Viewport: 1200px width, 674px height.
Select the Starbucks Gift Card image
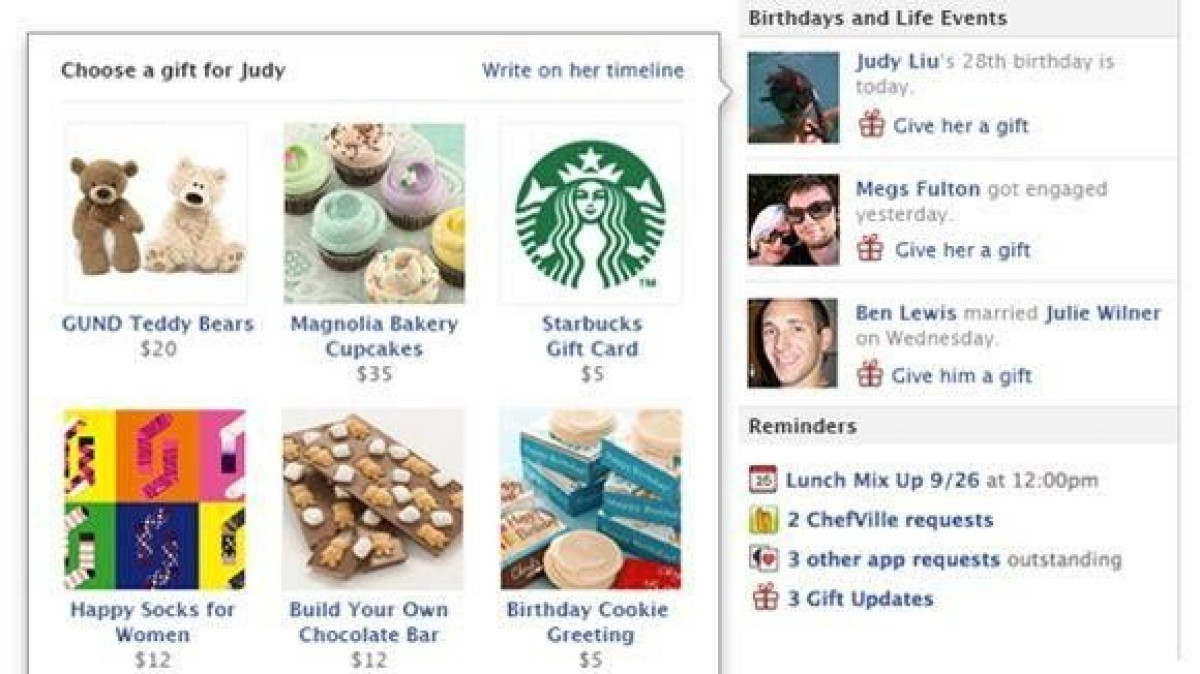591,214
